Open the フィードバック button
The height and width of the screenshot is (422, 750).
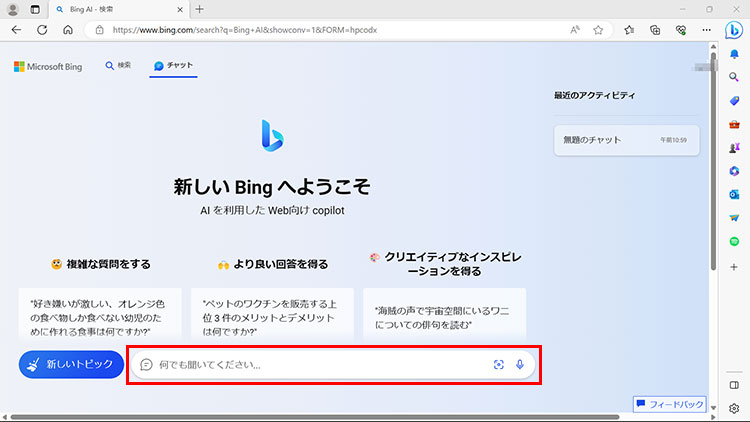click(x=670, y=404)
